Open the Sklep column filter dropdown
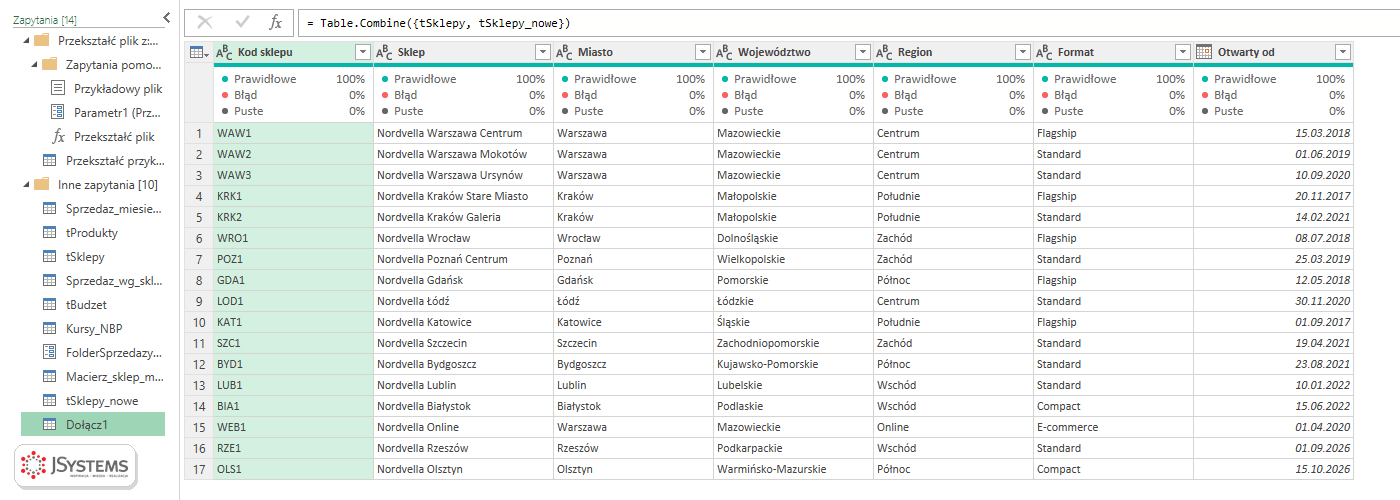 tap(542, 52)
